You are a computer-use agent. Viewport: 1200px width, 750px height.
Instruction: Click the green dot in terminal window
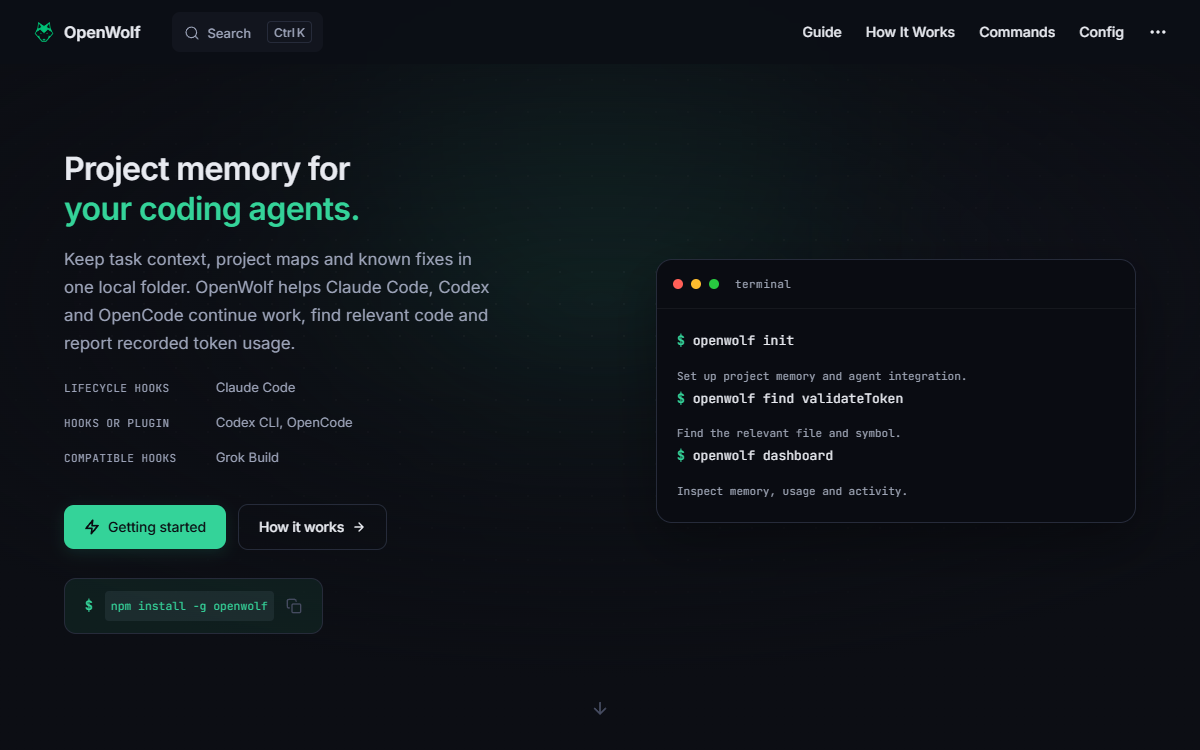click(714, 284)
